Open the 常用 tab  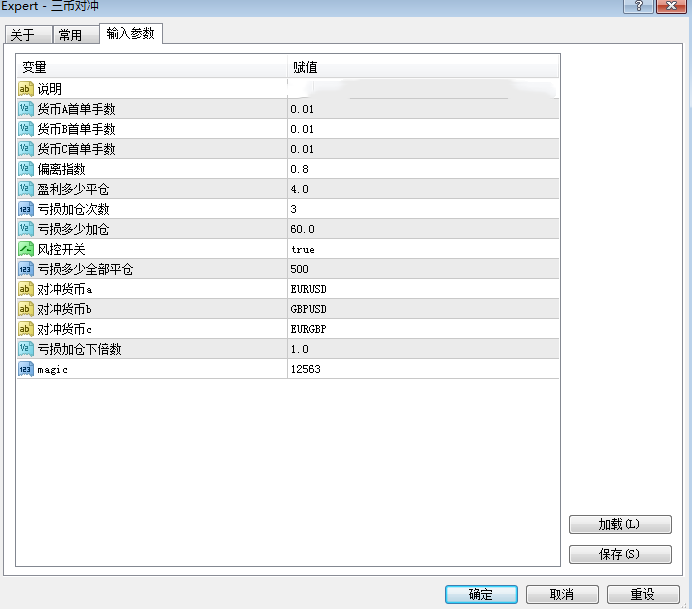(70, 35)
